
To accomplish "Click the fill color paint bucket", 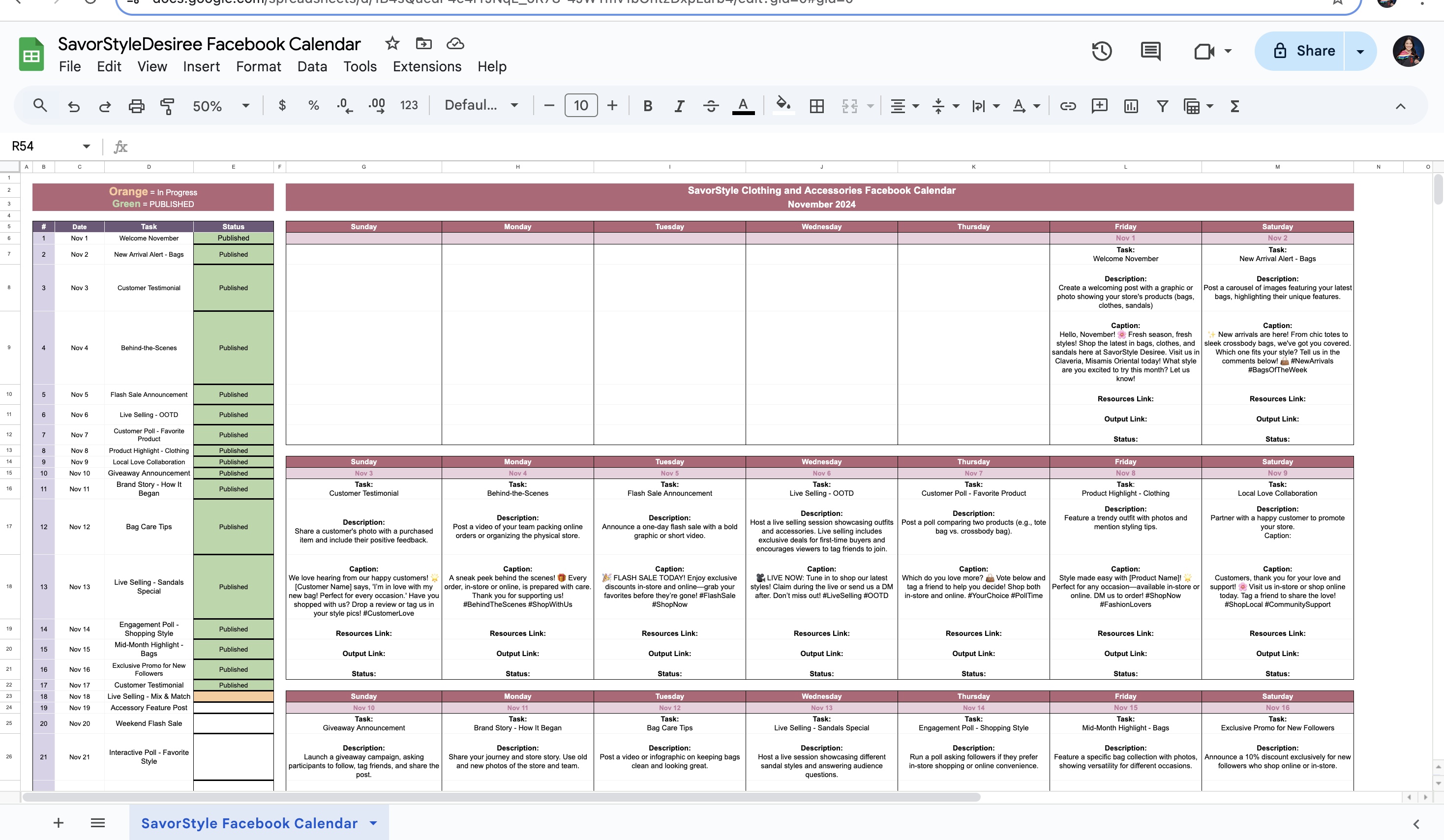I will click(x=782, y=105).
